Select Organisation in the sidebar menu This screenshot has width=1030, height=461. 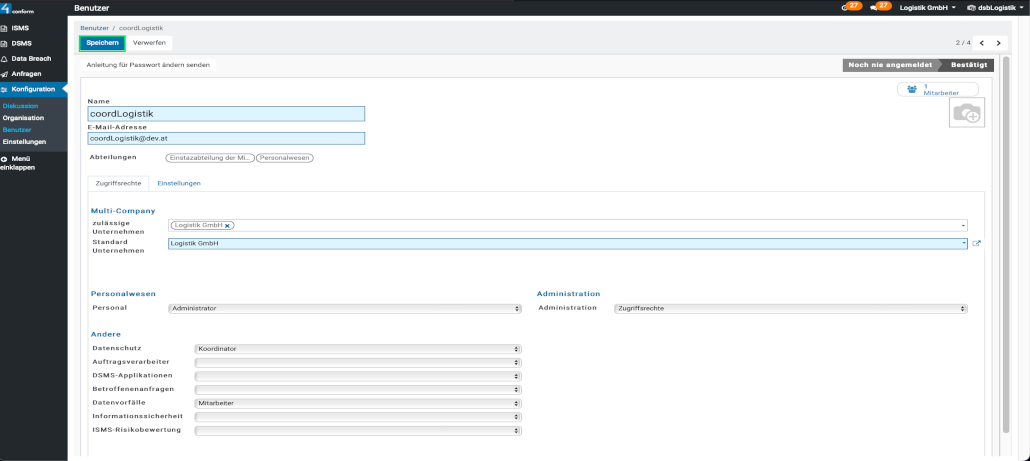(x=23, y=118)
